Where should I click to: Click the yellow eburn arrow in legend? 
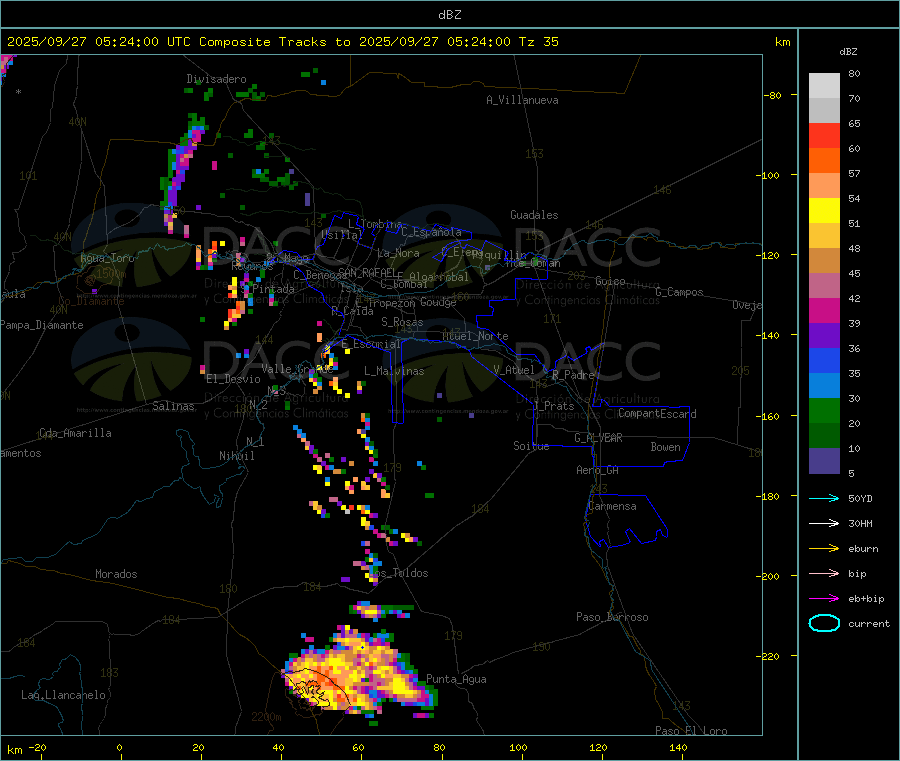[x=824, y=549]
